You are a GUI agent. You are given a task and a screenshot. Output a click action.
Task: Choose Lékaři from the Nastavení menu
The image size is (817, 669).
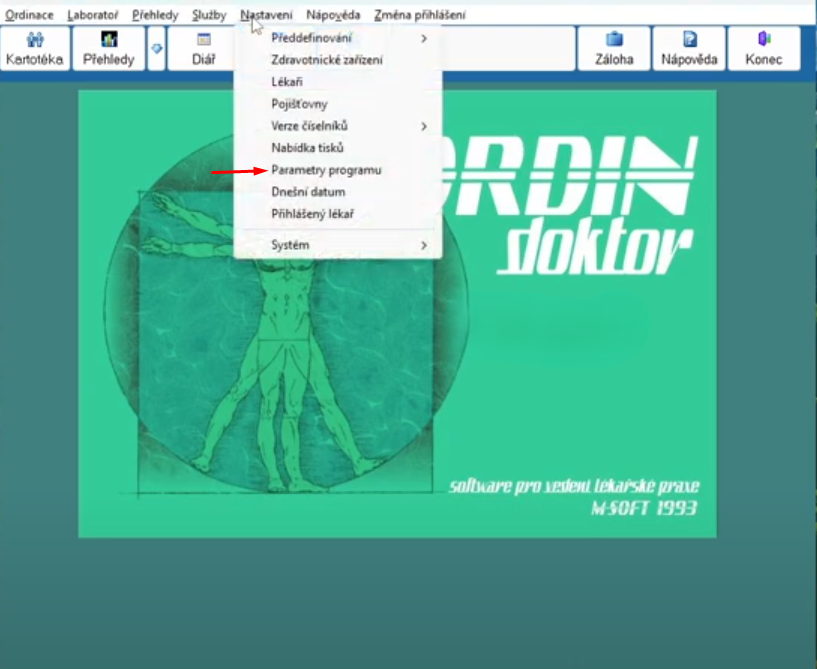click(x=338, y=82)
